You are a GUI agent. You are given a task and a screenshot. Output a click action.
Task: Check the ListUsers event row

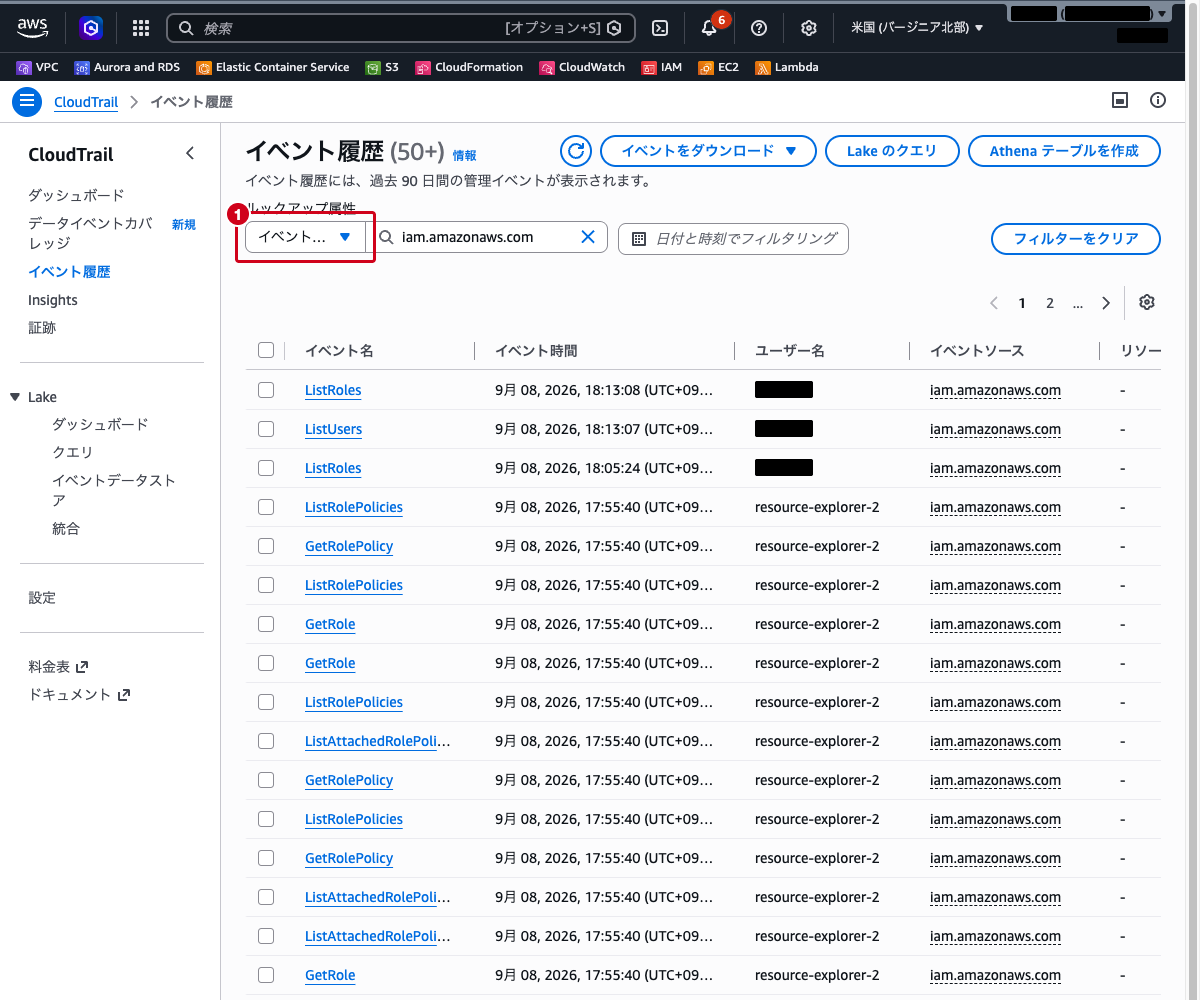click(x=265, y=428)
